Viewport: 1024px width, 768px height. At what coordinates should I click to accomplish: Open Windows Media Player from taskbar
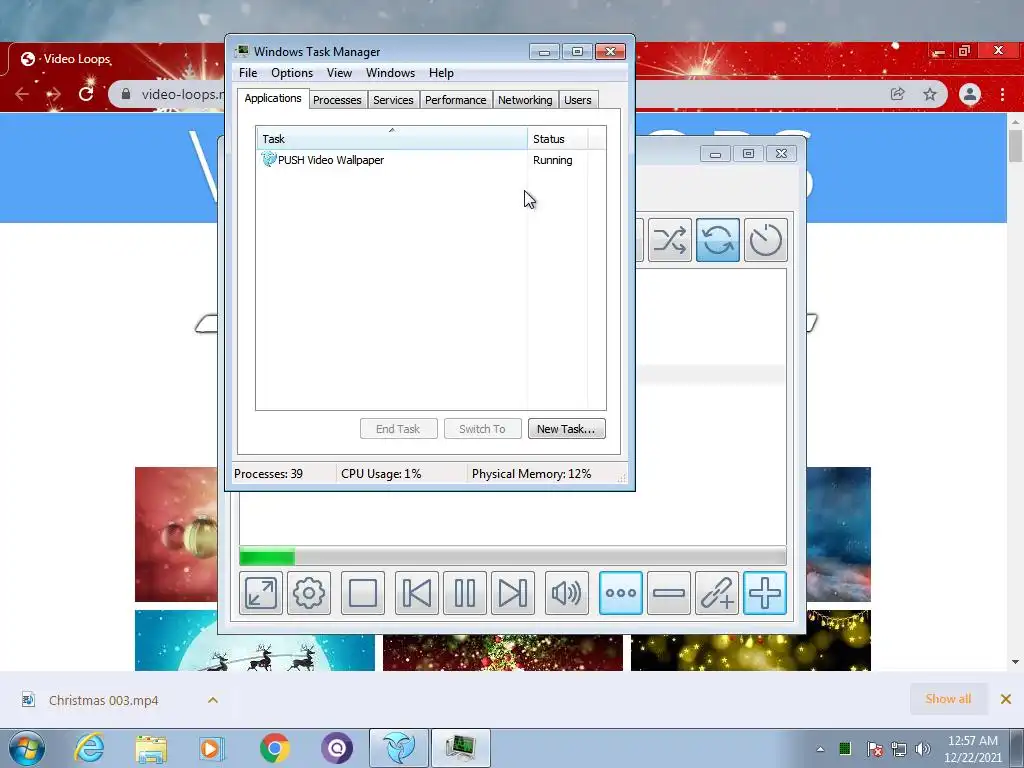pyautogui.click(x=212, y=748)
